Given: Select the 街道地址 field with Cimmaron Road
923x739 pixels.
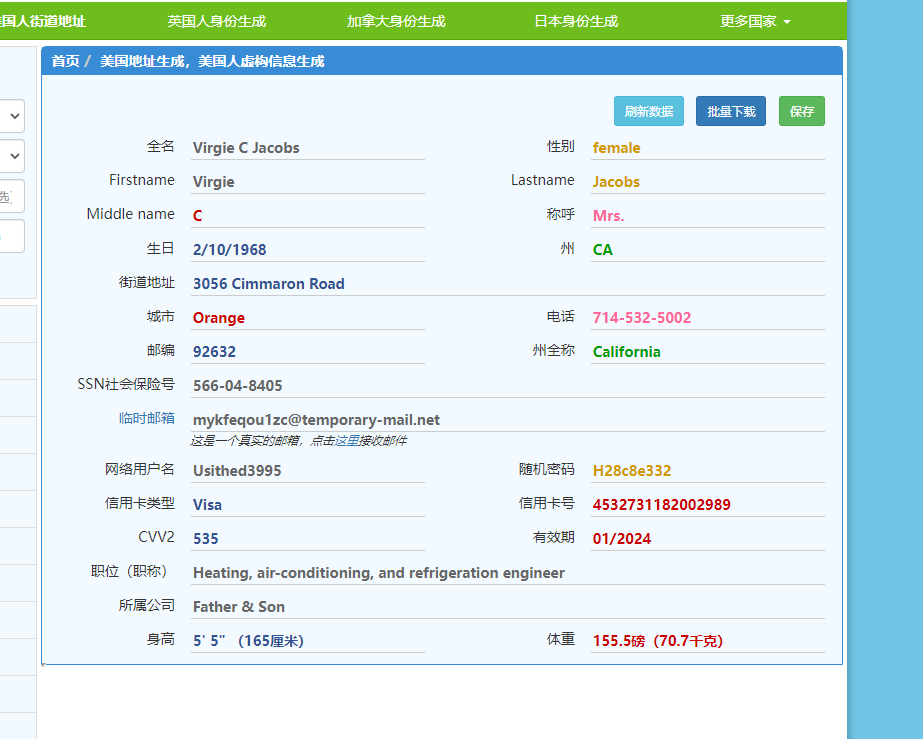Looking at the screenshot, I should click(x=507, y=284).
